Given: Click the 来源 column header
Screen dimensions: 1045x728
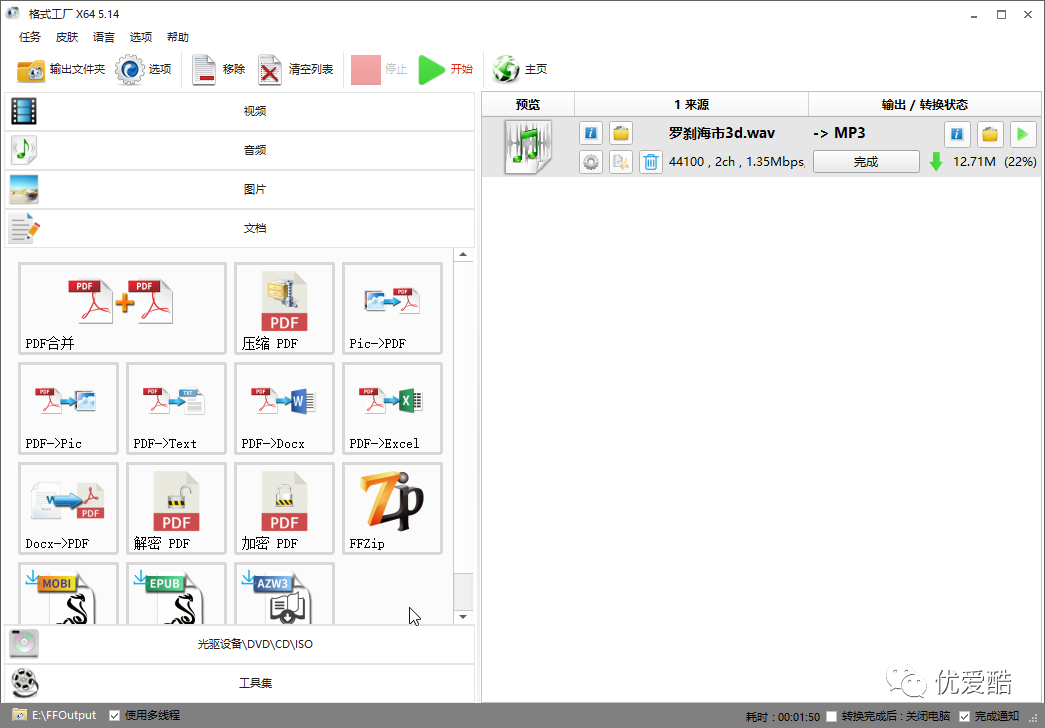Looking at the screenshot, I should 691,105.
